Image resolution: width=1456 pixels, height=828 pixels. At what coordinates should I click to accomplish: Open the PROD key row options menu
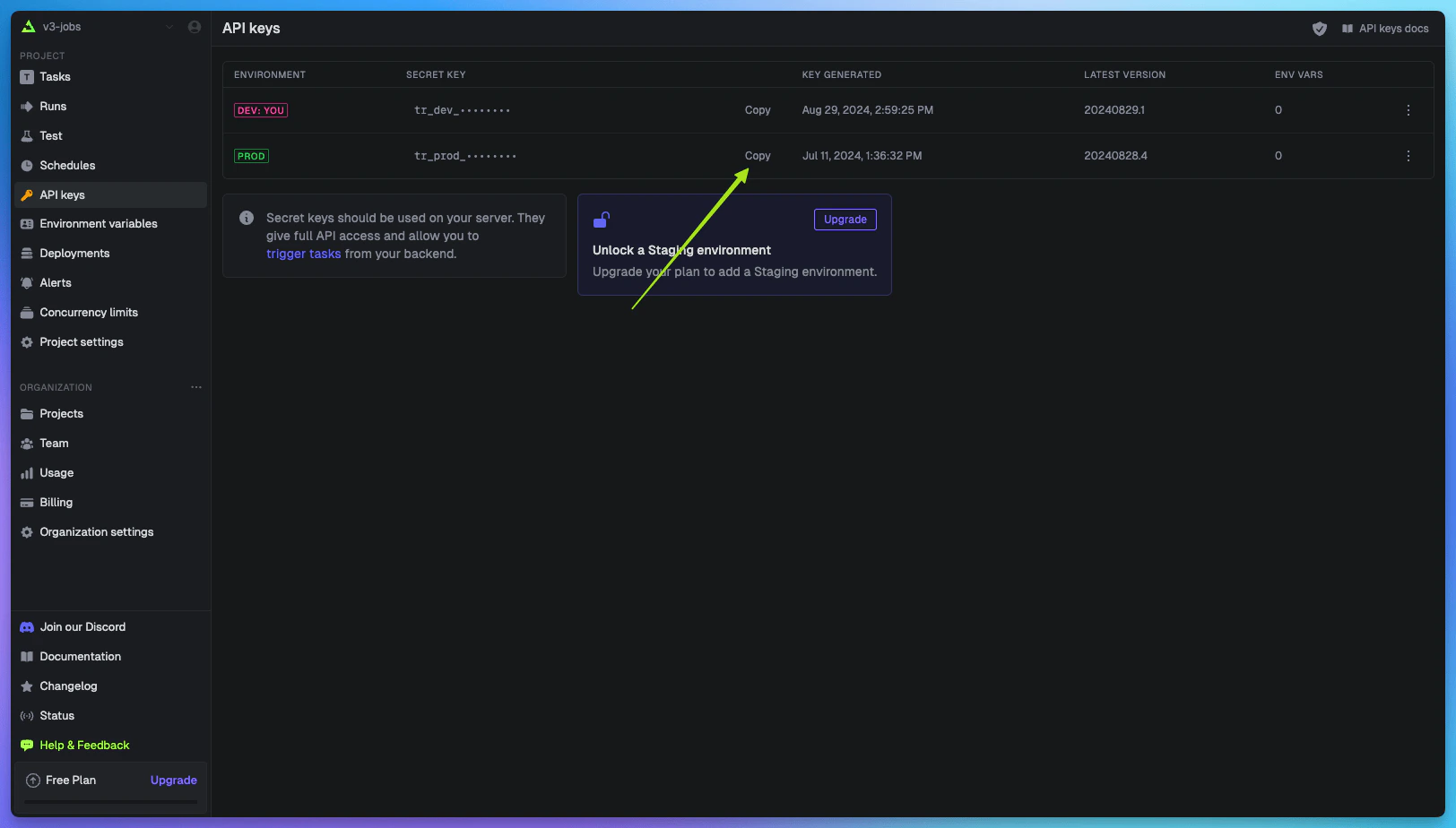pyautogui.click(x=1408, y=155)
